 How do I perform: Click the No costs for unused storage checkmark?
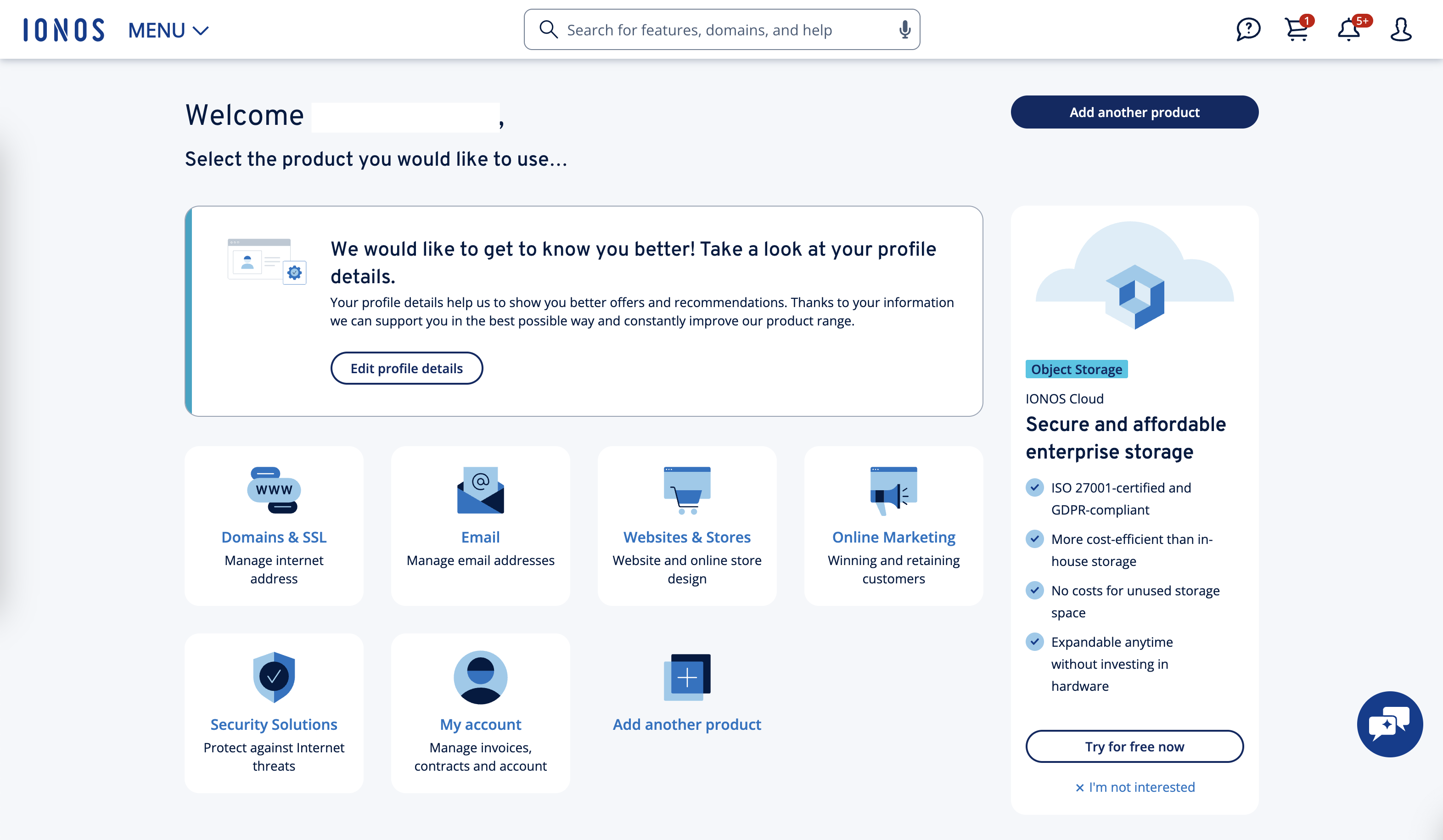click(x=1034, y=590)
